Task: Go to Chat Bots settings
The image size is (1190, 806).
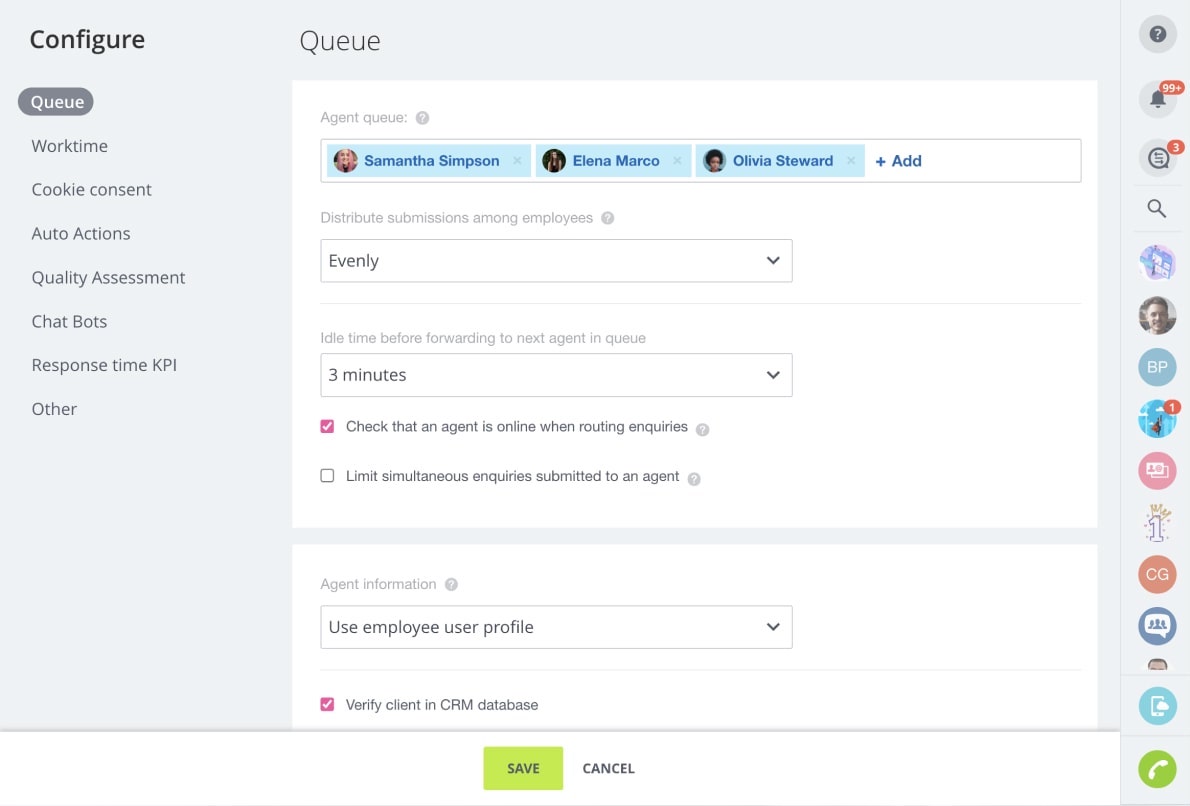Action: point(69,321)
